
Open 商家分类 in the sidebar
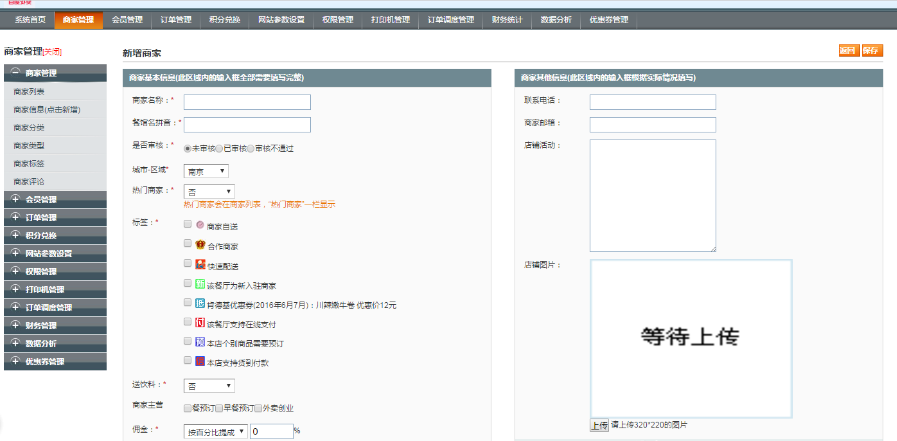coord(29,128)
